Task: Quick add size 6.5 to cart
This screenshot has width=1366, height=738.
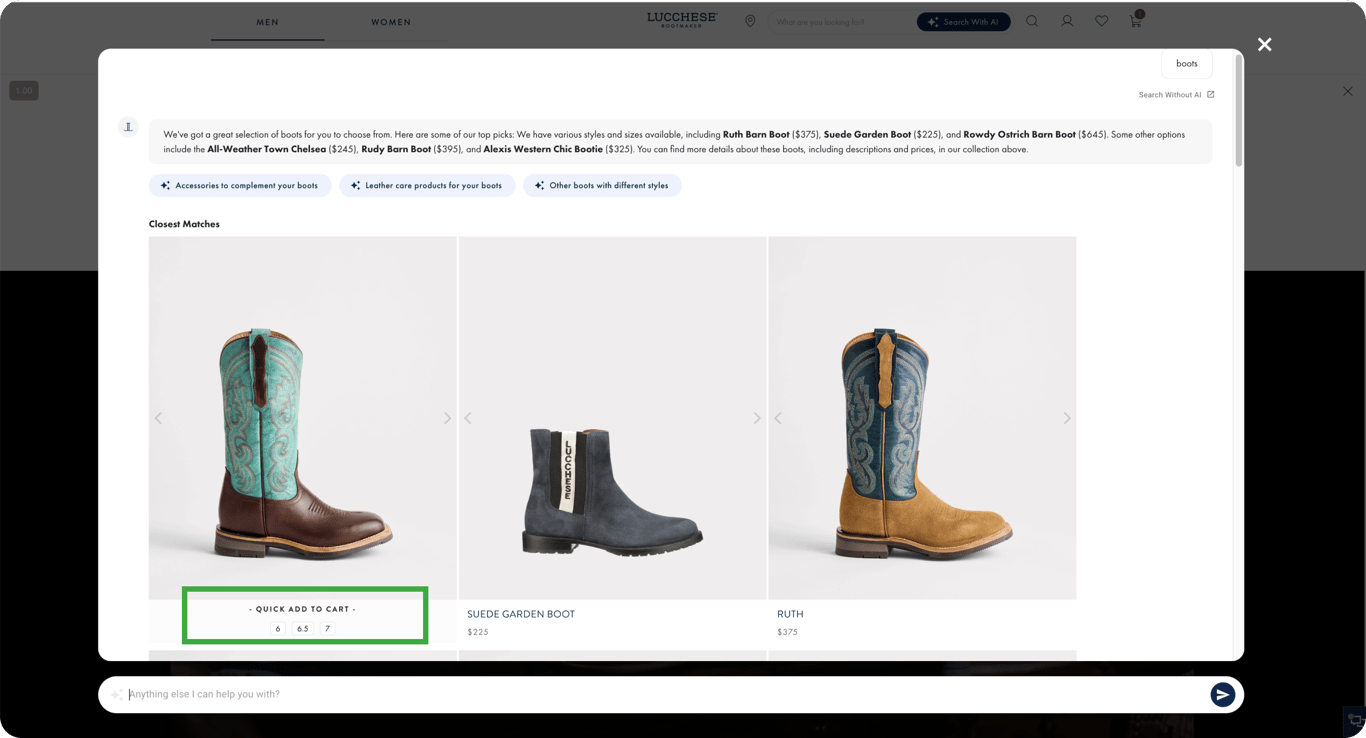Action: 302,629
